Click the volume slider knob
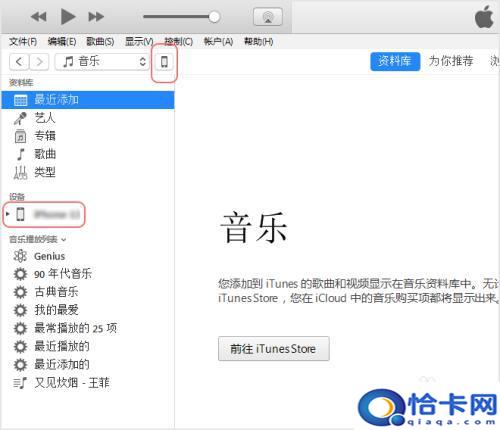The image size is (500, 430). (214, 17)
